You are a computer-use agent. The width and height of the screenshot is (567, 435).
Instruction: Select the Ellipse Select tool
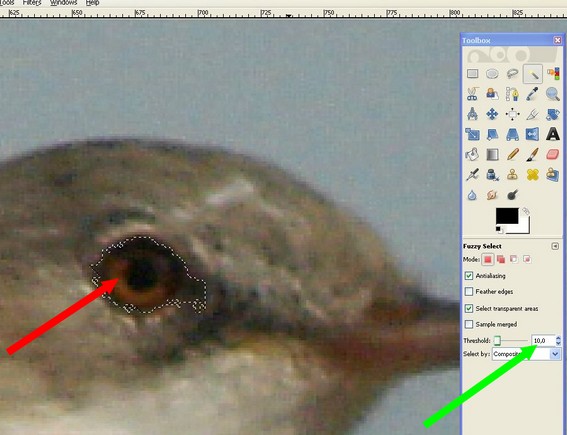point(492,74)
